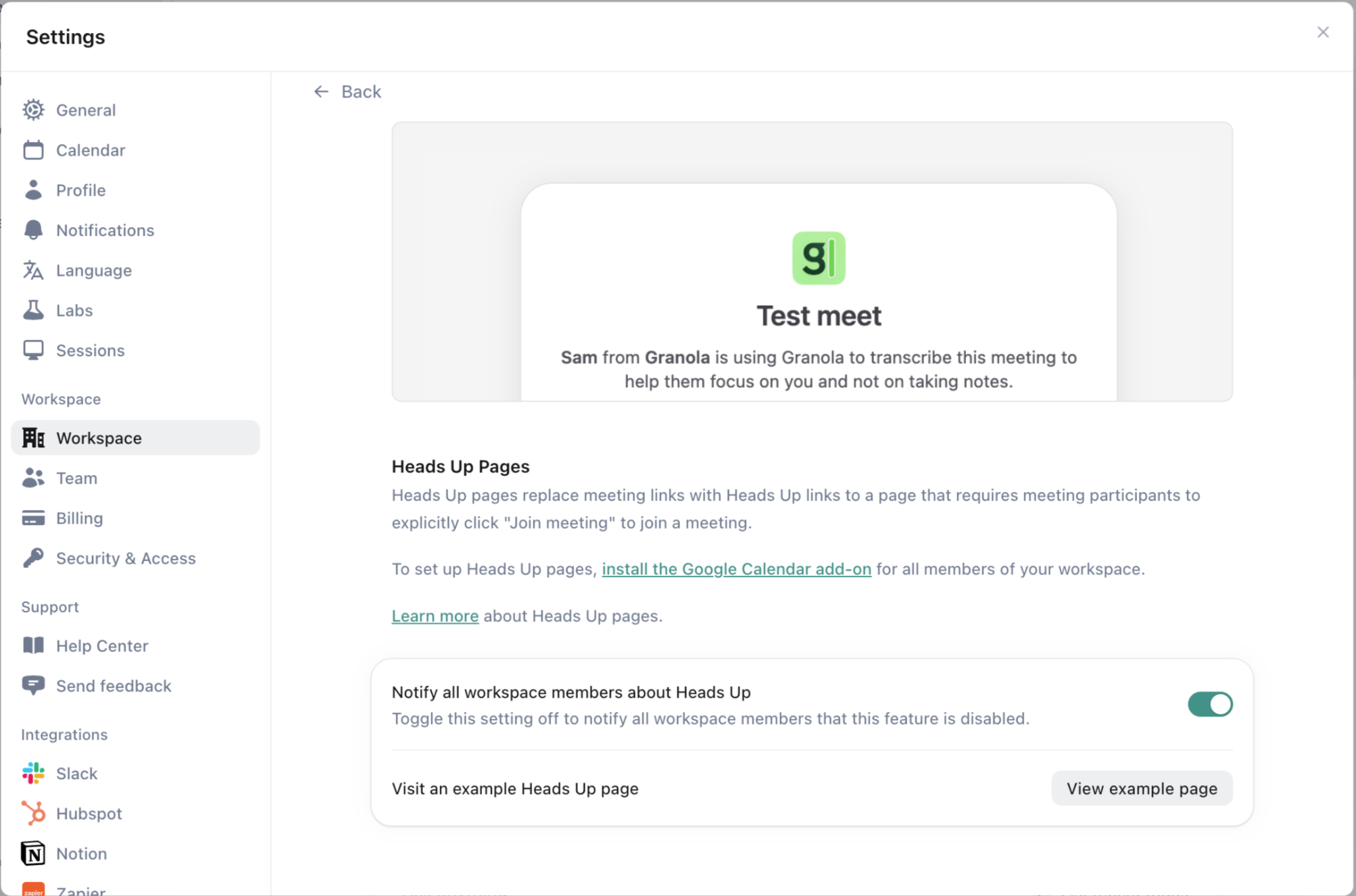Image resolution: width=1356 pixels, height=896 pixels.
Task: Open Billing settings section
Action: (79, 518)
